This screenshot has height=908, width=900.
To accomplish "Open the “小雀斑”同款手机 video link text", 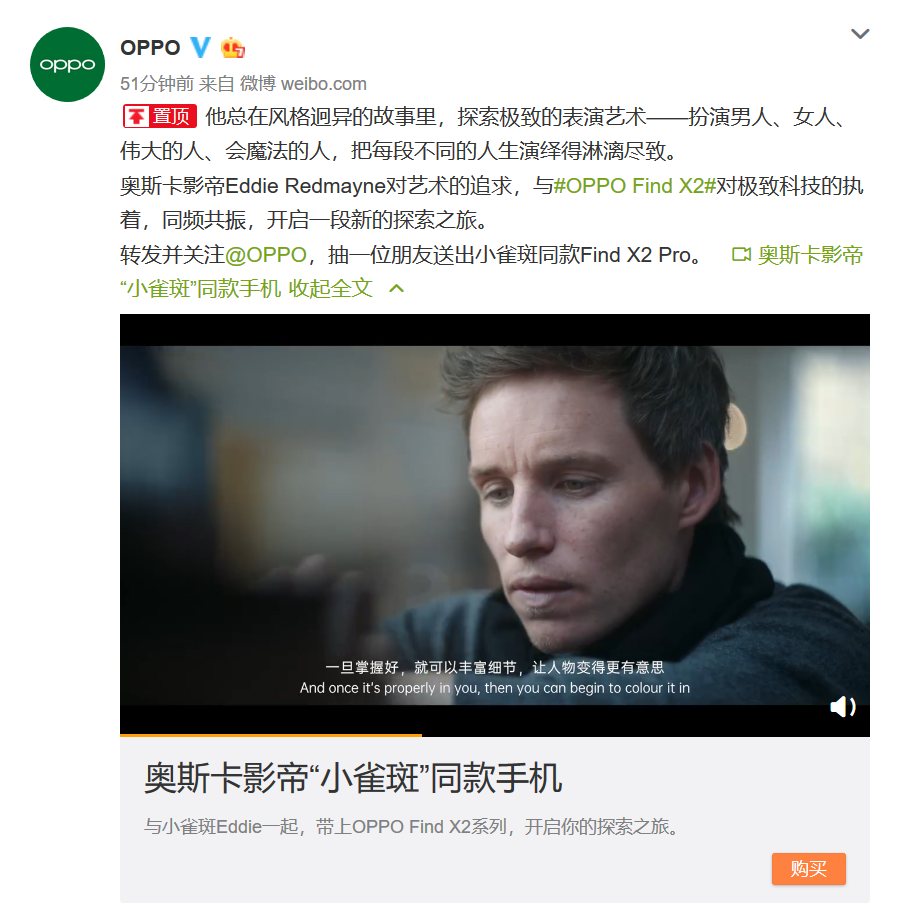I will pos(200,288).
